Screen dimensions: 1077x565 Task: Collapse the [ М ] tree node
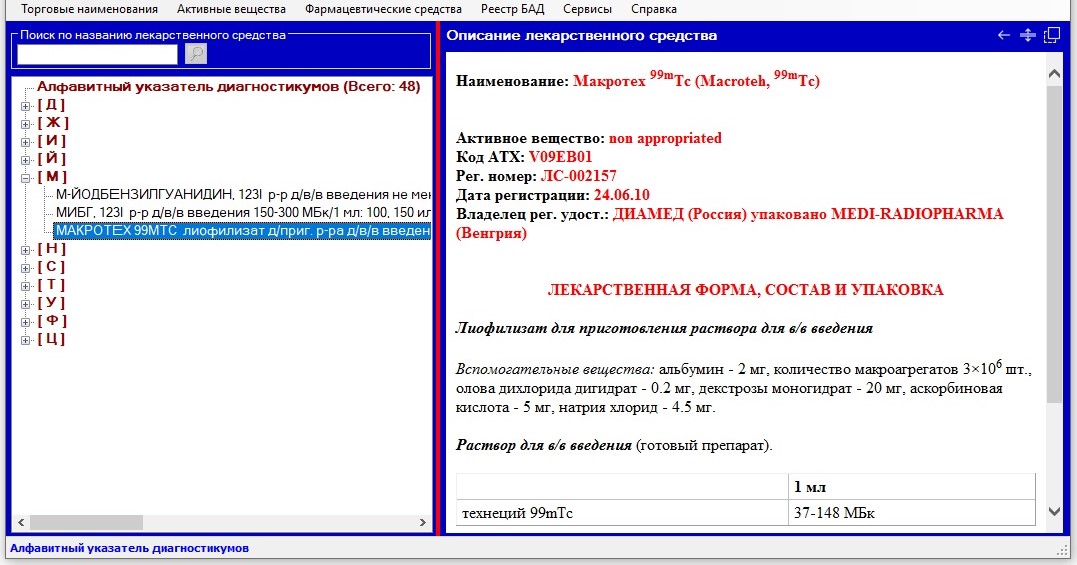pos(25,178)
